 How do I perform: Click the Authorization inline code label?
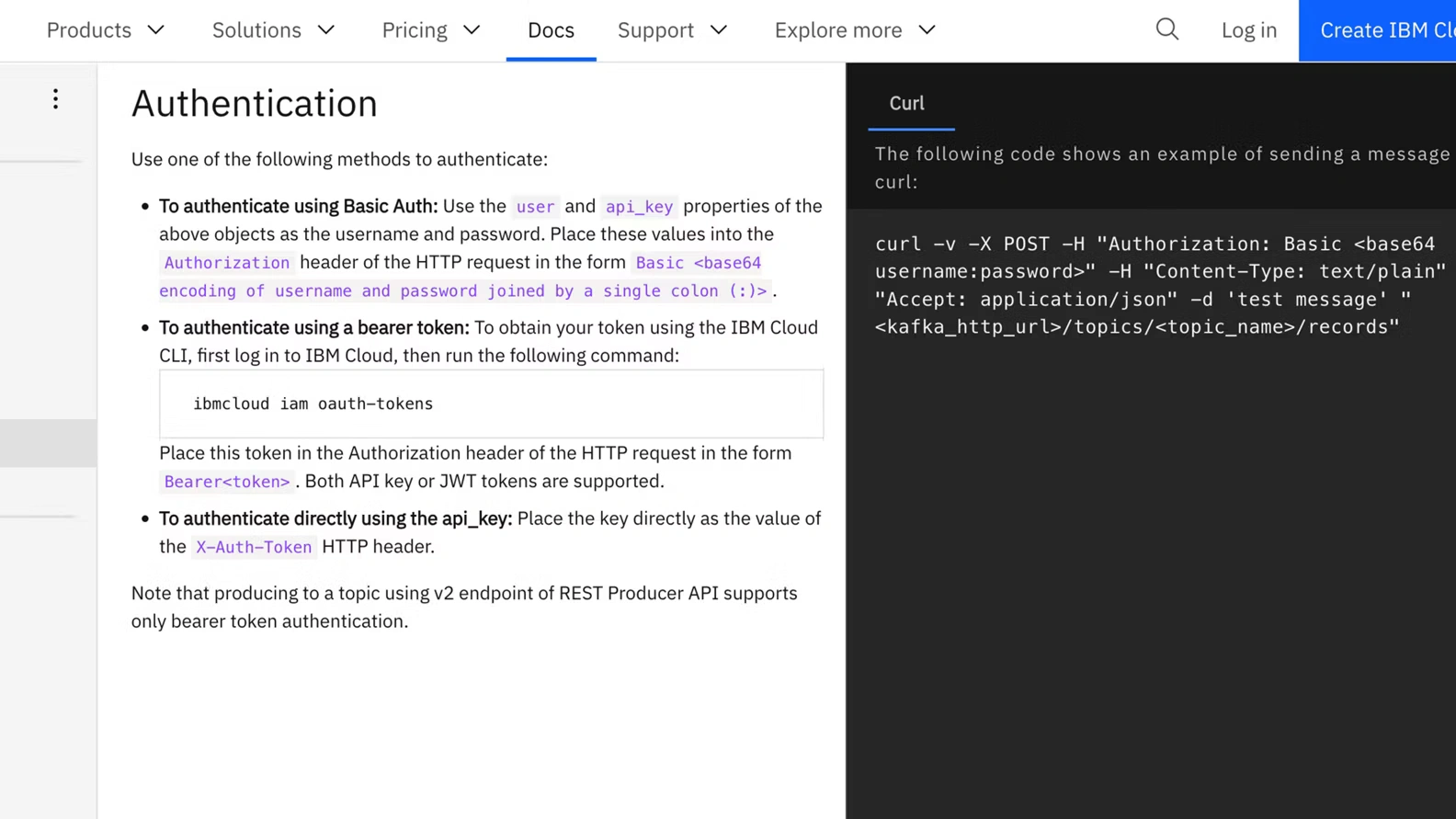pos(226,263)
